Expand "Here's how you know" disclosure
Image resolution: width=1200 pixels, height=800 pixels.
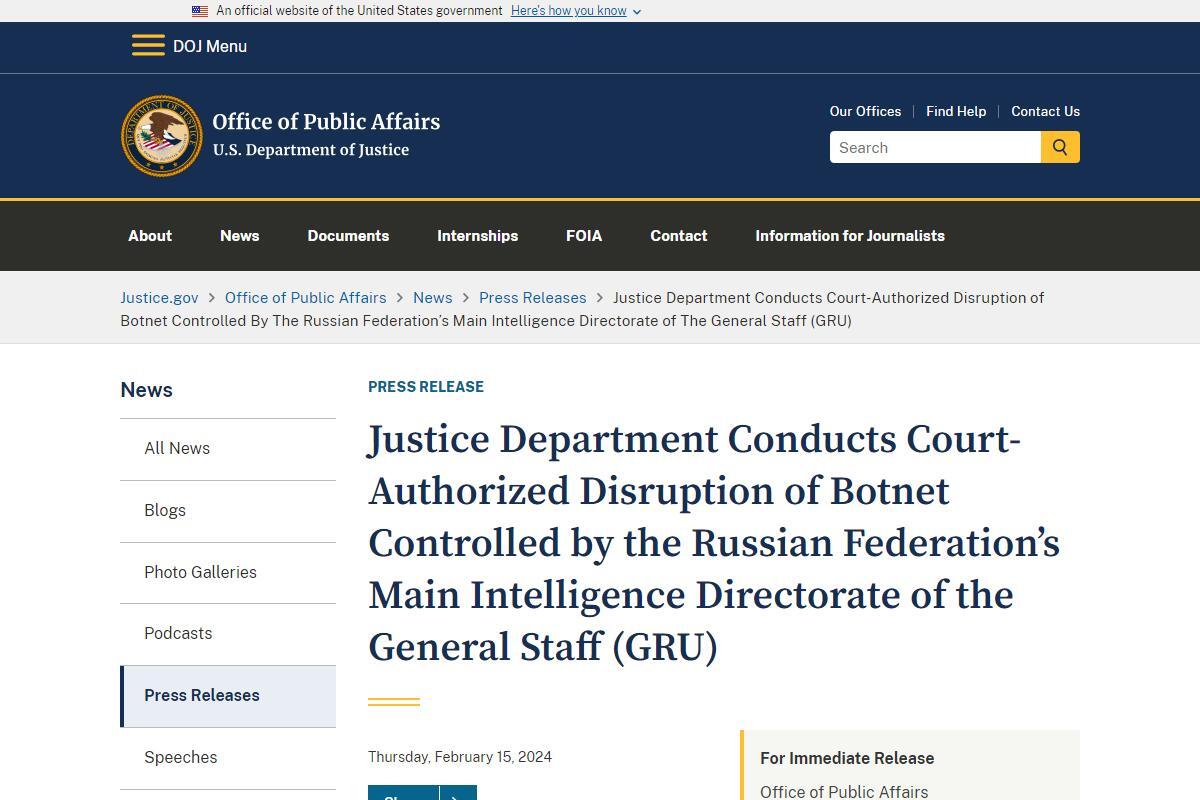pos(576,11)
